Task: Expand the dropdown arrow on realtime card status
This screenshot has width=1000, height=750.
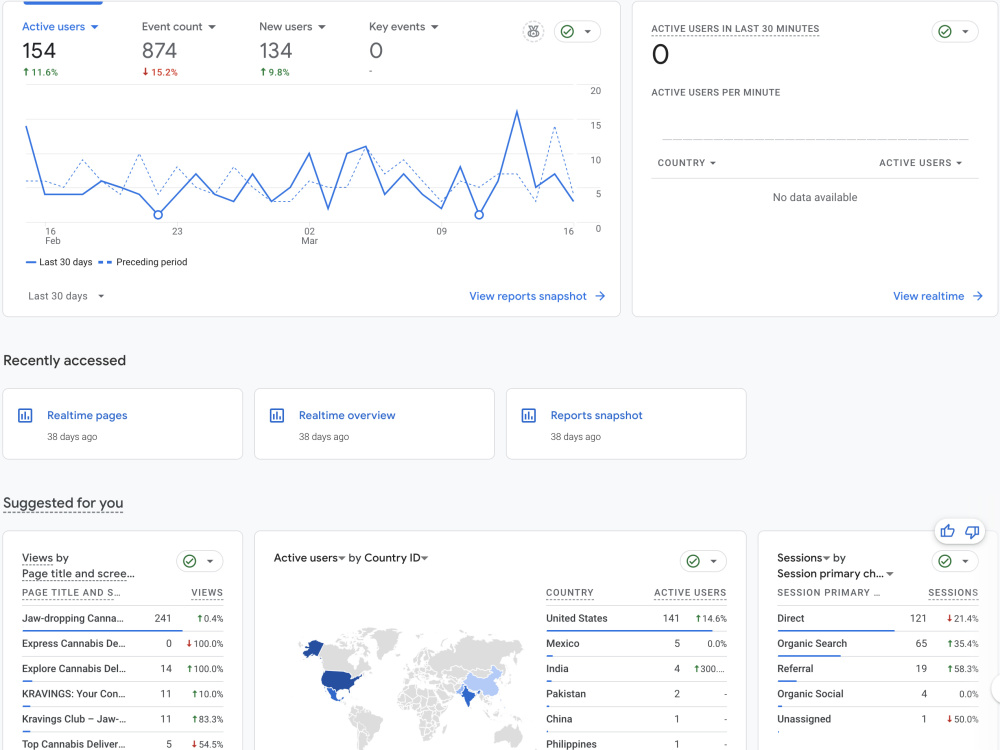Action: tap(965, 31)
